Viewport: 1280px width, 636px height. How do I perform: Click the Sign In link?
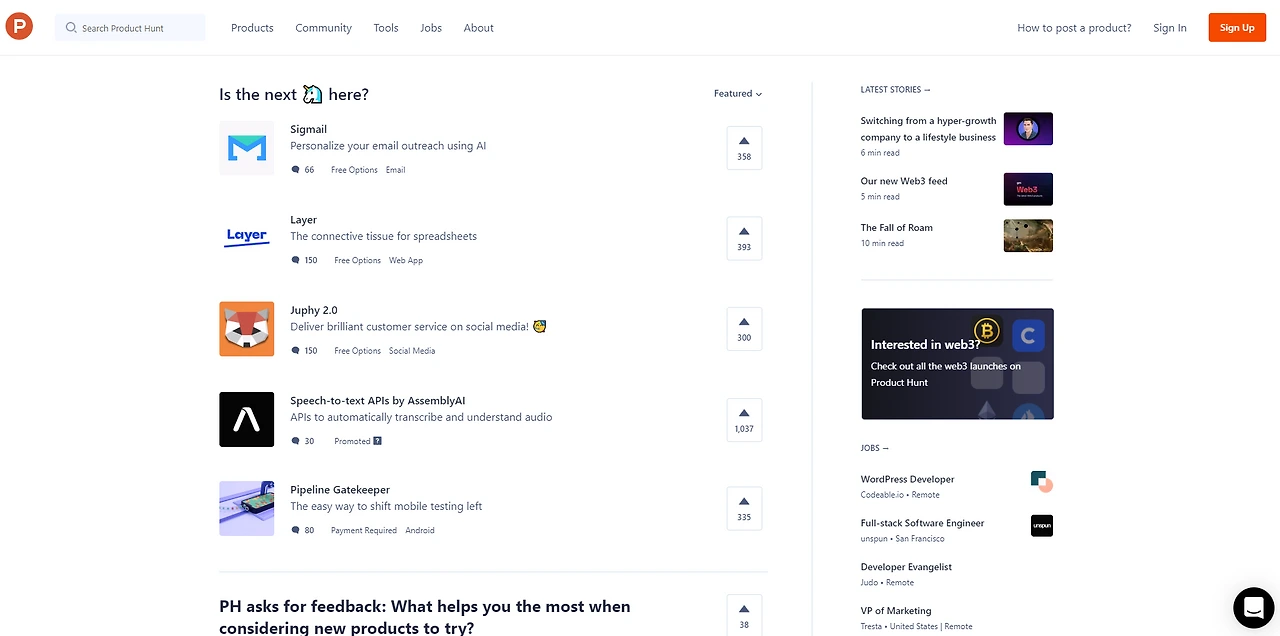pos(1170,28)
